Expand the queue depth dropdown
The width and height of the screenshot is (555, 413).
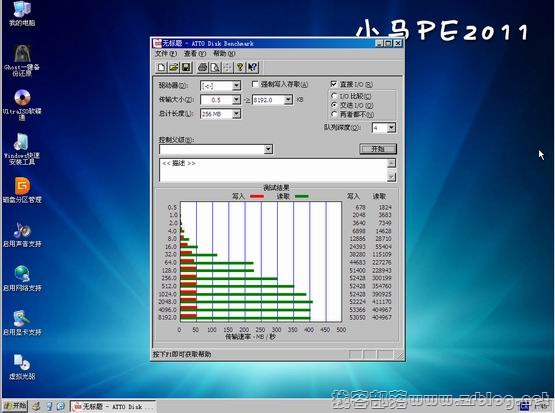[x=391, y=128]
